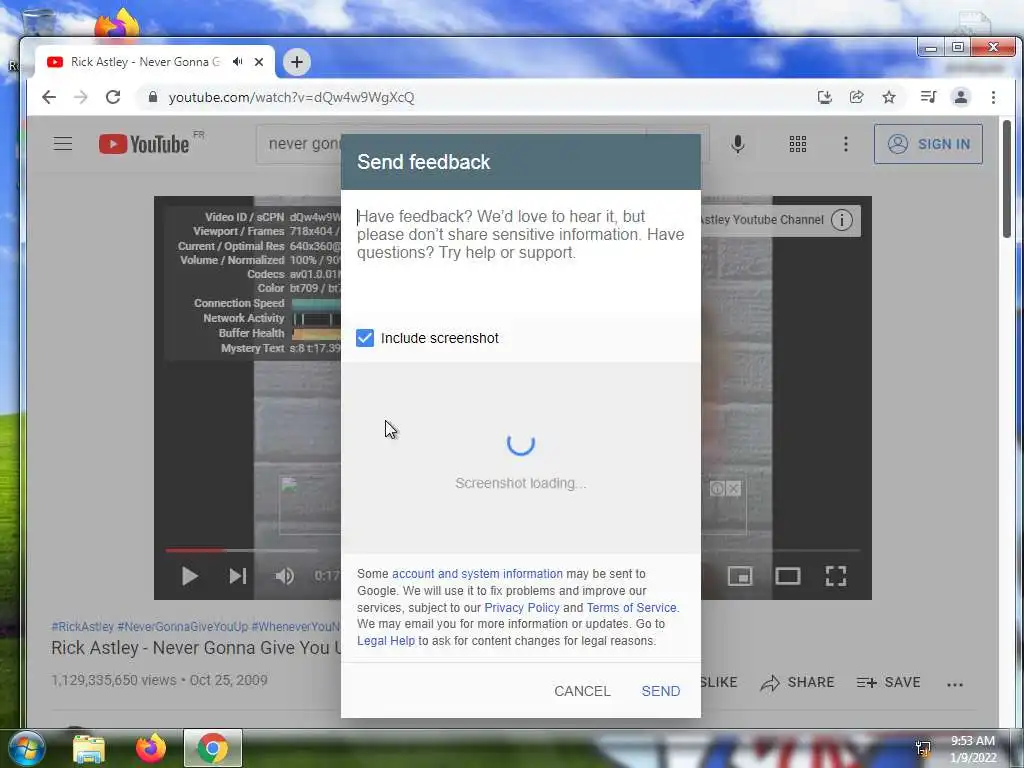
Task: Click the SEND button in feedback dialog
Action: click(x=660, y=691)
